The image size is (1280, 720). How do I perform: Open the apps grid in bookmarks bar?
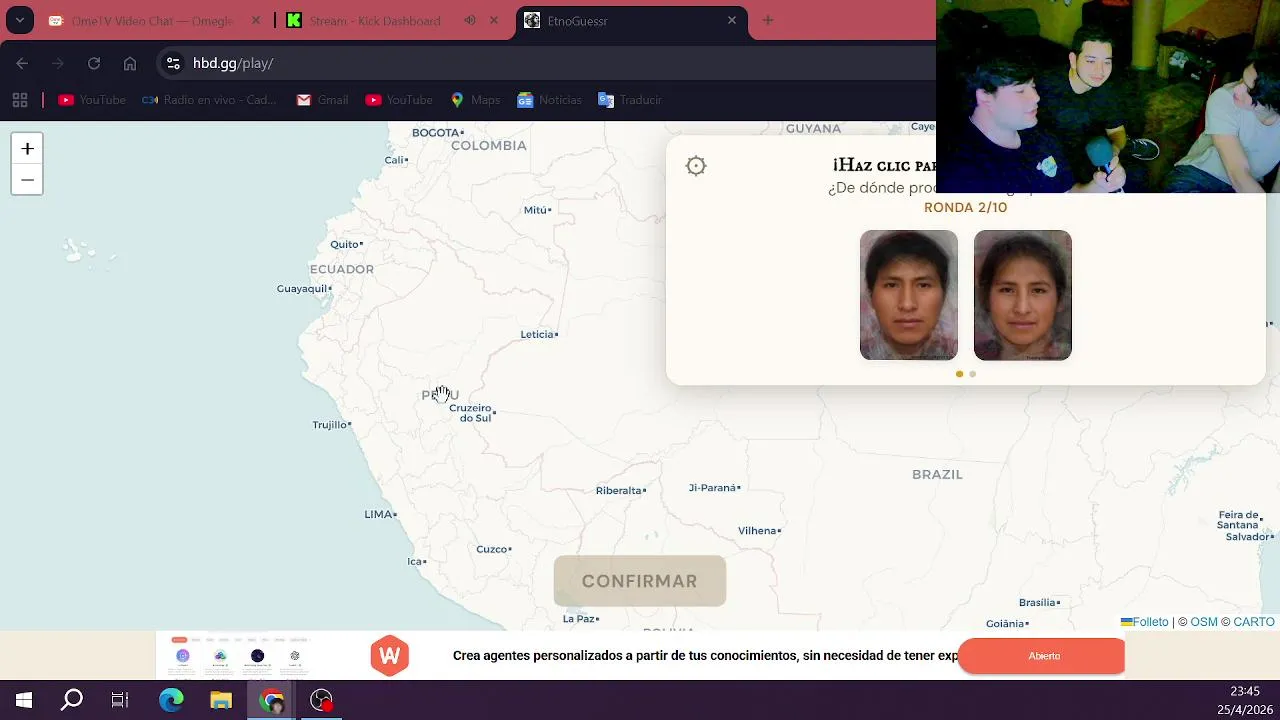(x=19, y=100)
